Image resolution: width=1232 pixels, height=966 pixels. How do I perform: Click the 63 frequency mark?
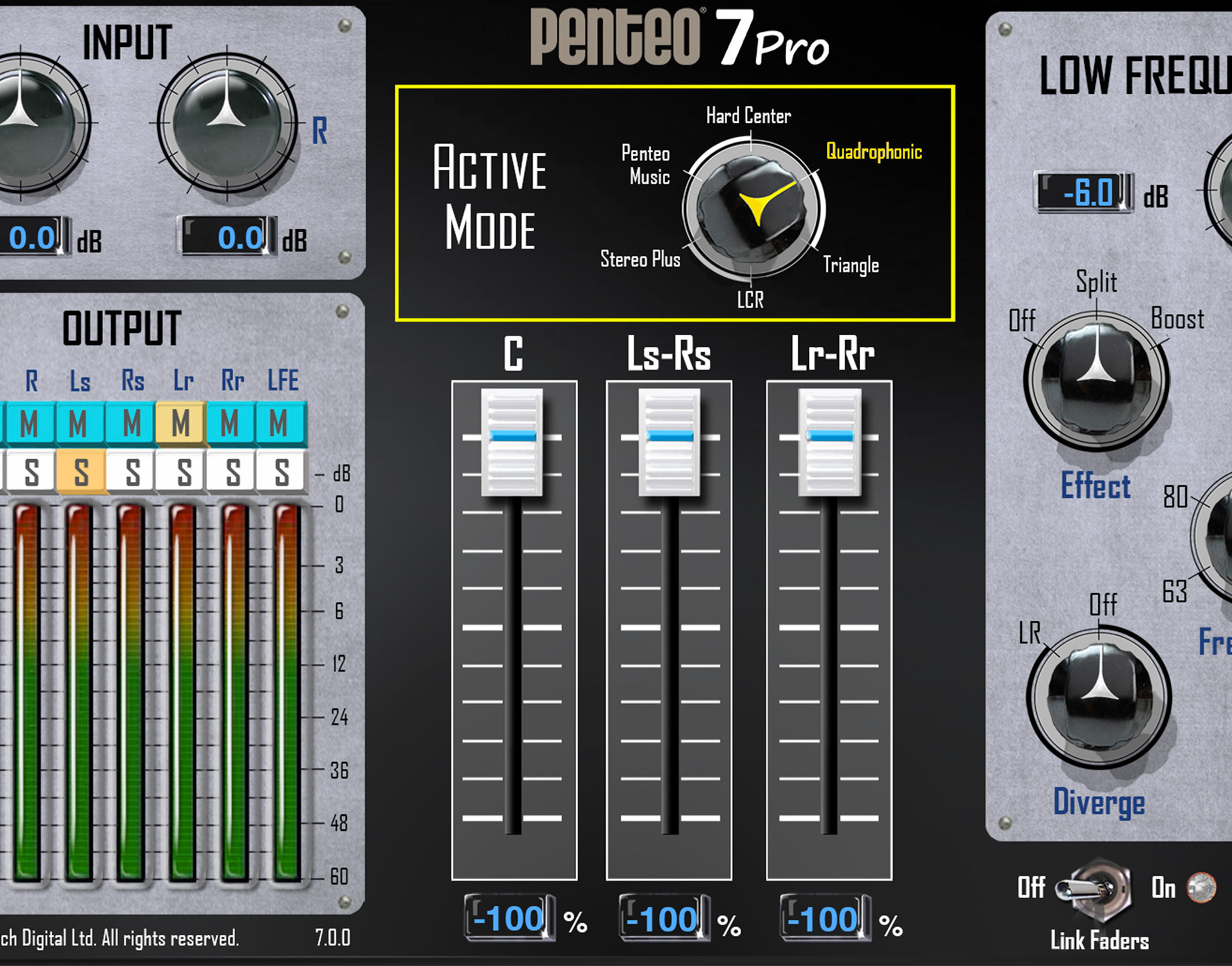1175,591
